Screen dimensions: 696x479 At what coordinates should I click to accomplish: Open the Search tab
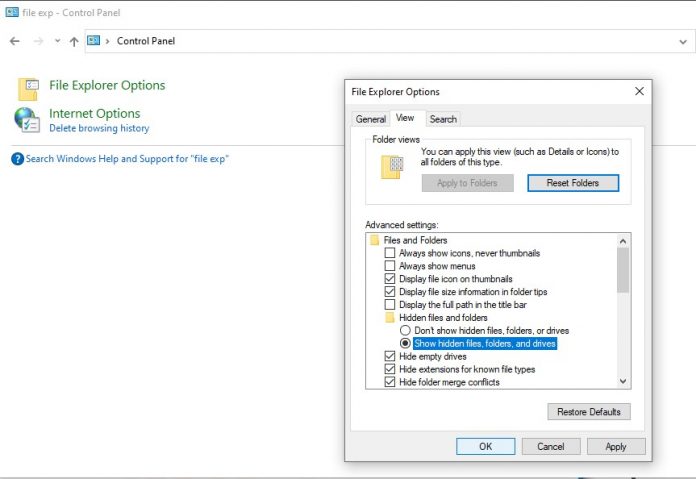click(x=443, y=119)
